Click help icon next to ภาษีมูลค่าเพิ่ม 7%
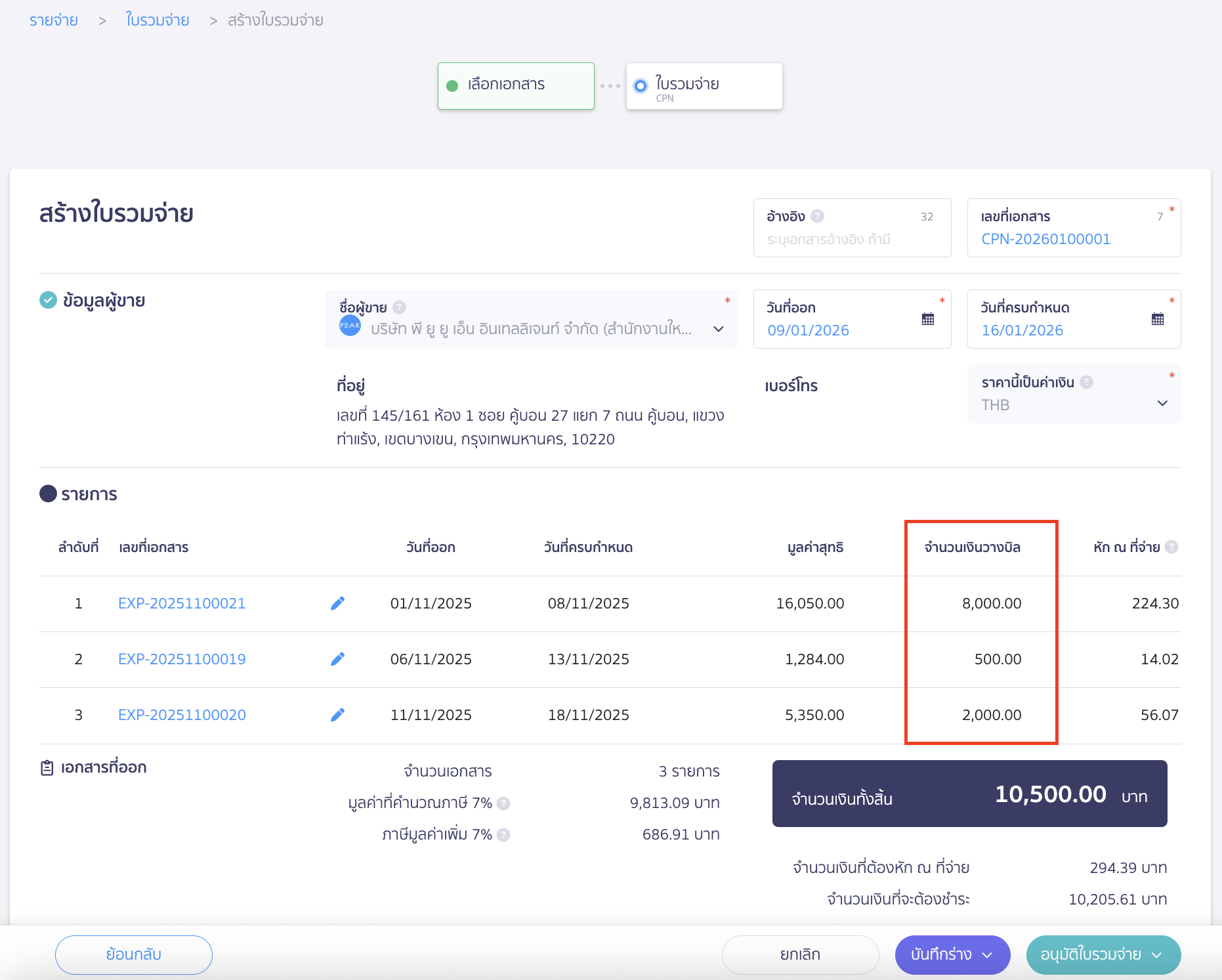Screen dimensions: 1222x980 (x=503, y=835)
